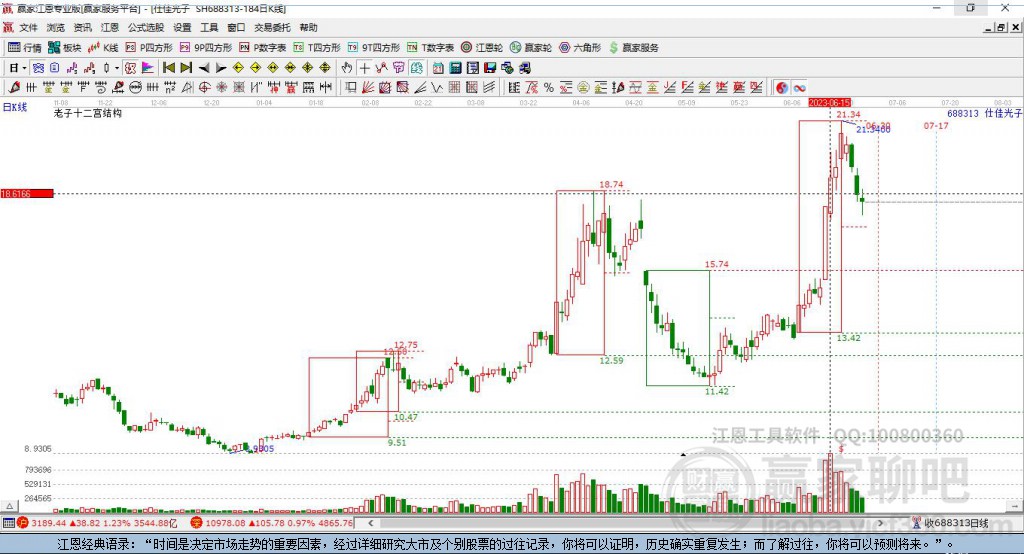This screenshot has height=554, width=1024.
Task: Jump to first bar icon
Action: click(x=168, y=68)
